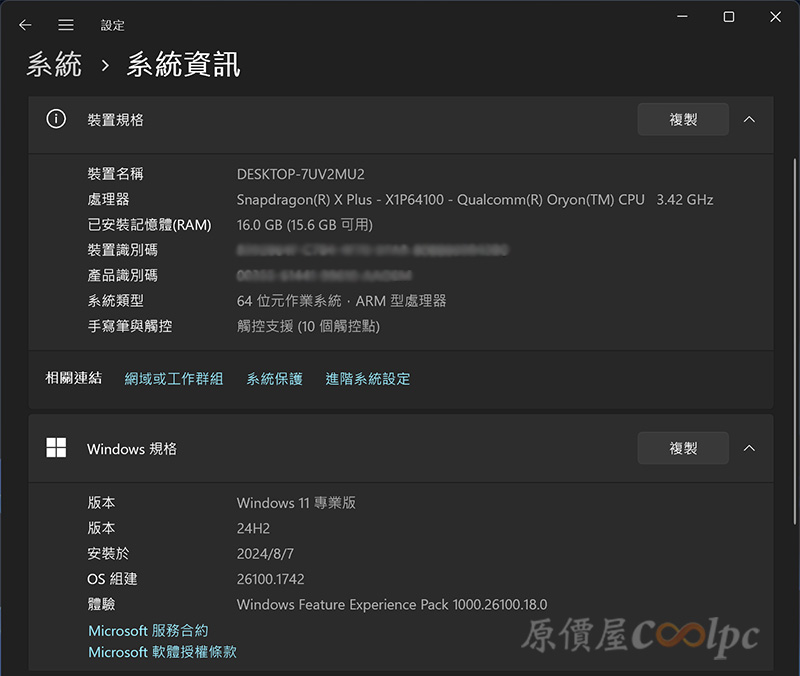Open Microsoft 服務合約 link
Image resolution: width=800 pixels, height=676 pixels.
point(148,631)
